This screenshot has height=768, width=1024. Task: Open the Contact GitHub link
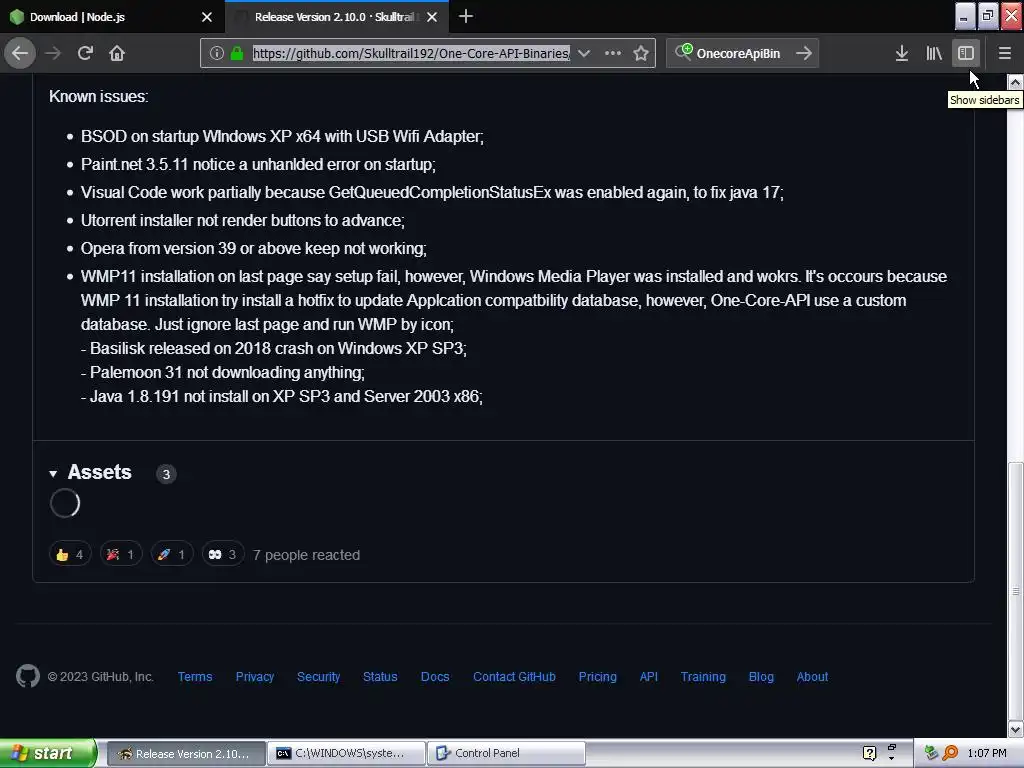click(514, 677)
